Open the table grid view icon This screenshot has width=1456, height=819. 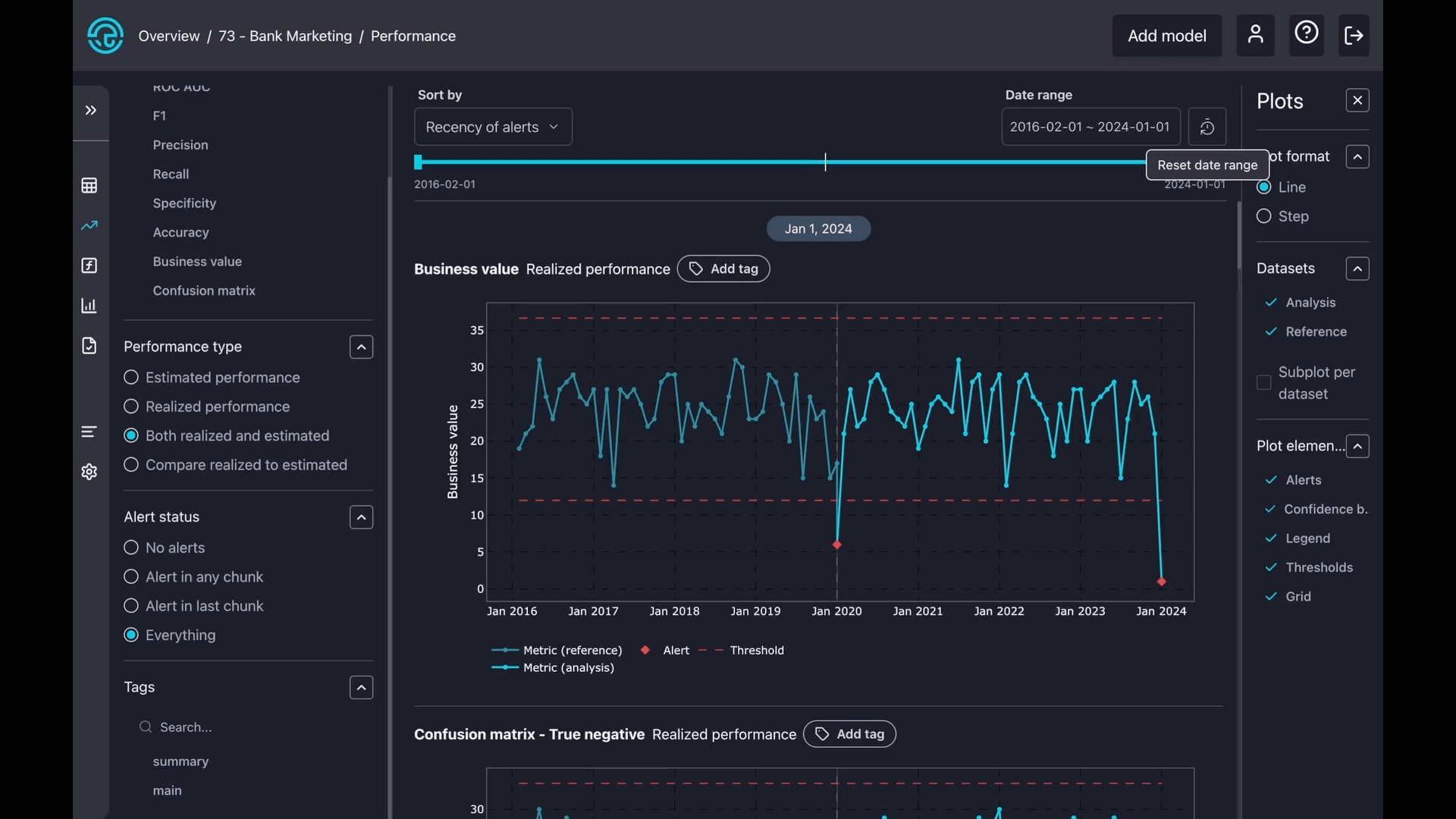pyautogui.click(x=89, y=186)
